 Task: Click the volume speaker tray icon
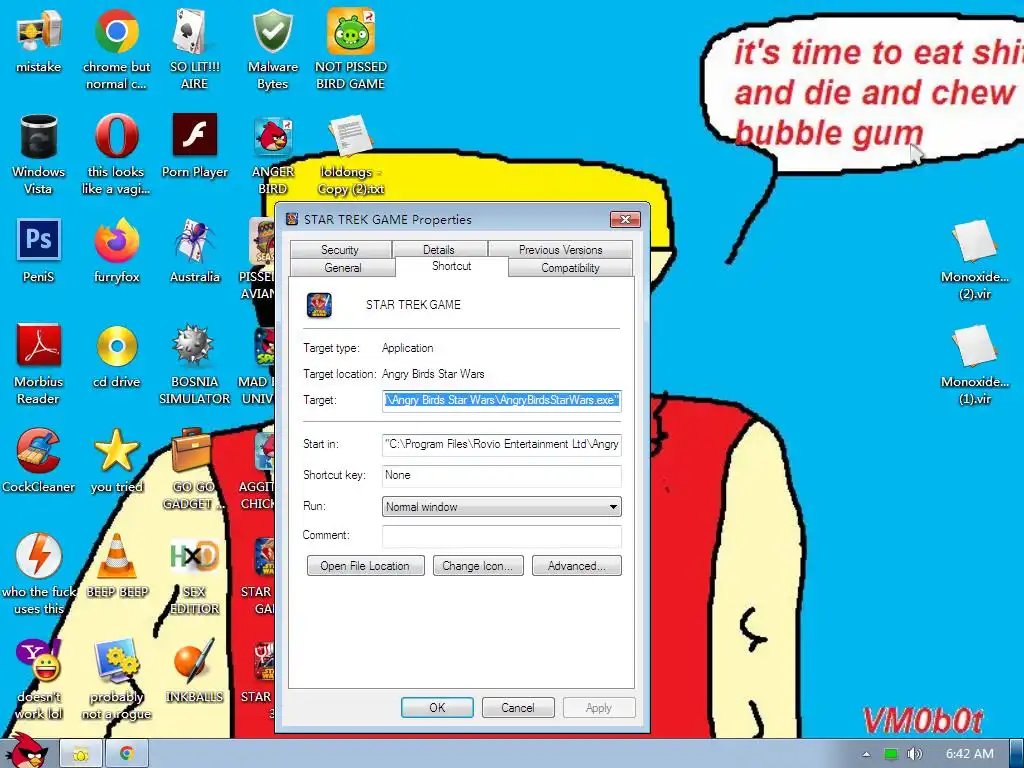tap(914, 754)
